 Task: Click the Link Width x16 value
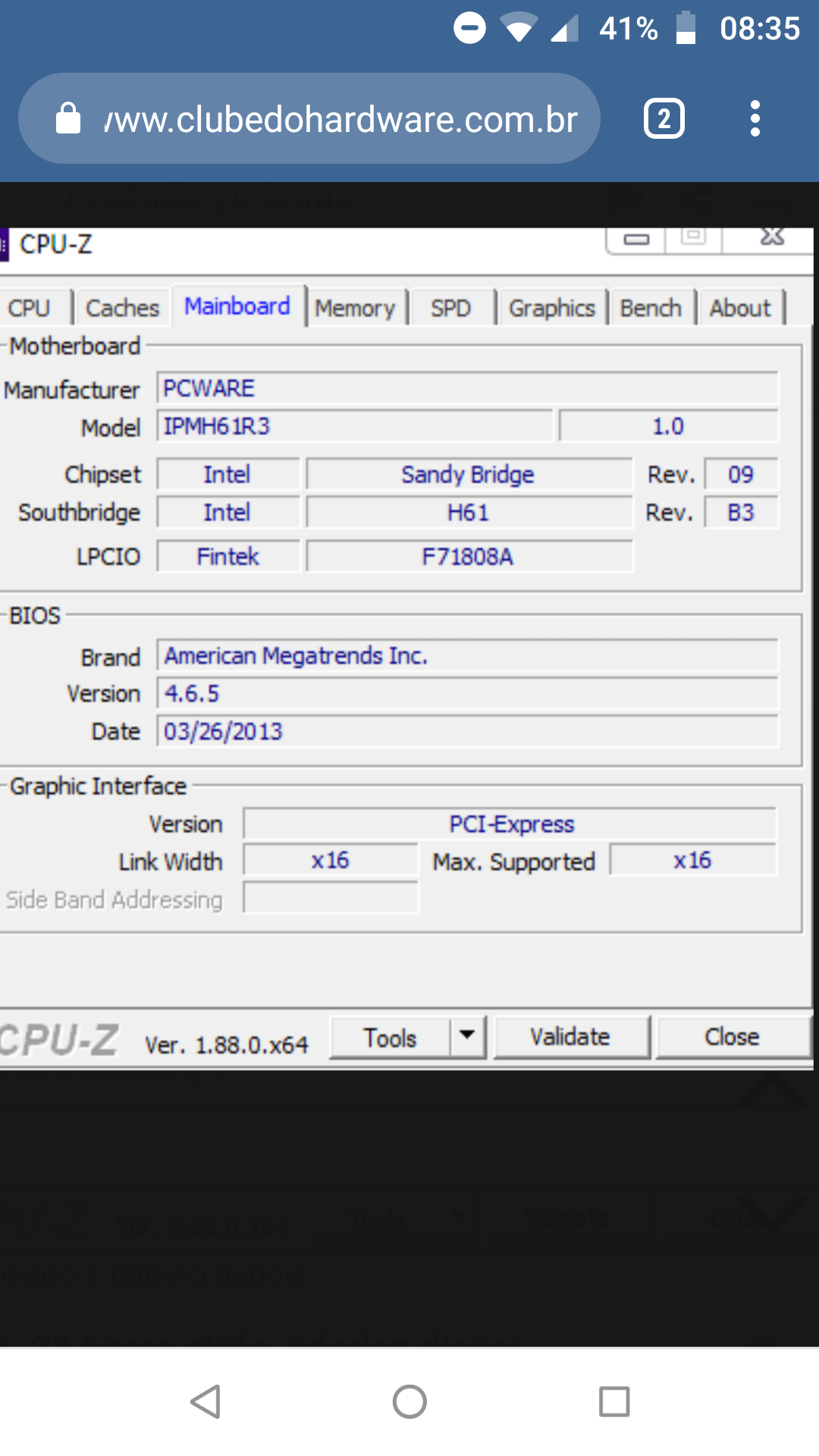tap(331, 860)
